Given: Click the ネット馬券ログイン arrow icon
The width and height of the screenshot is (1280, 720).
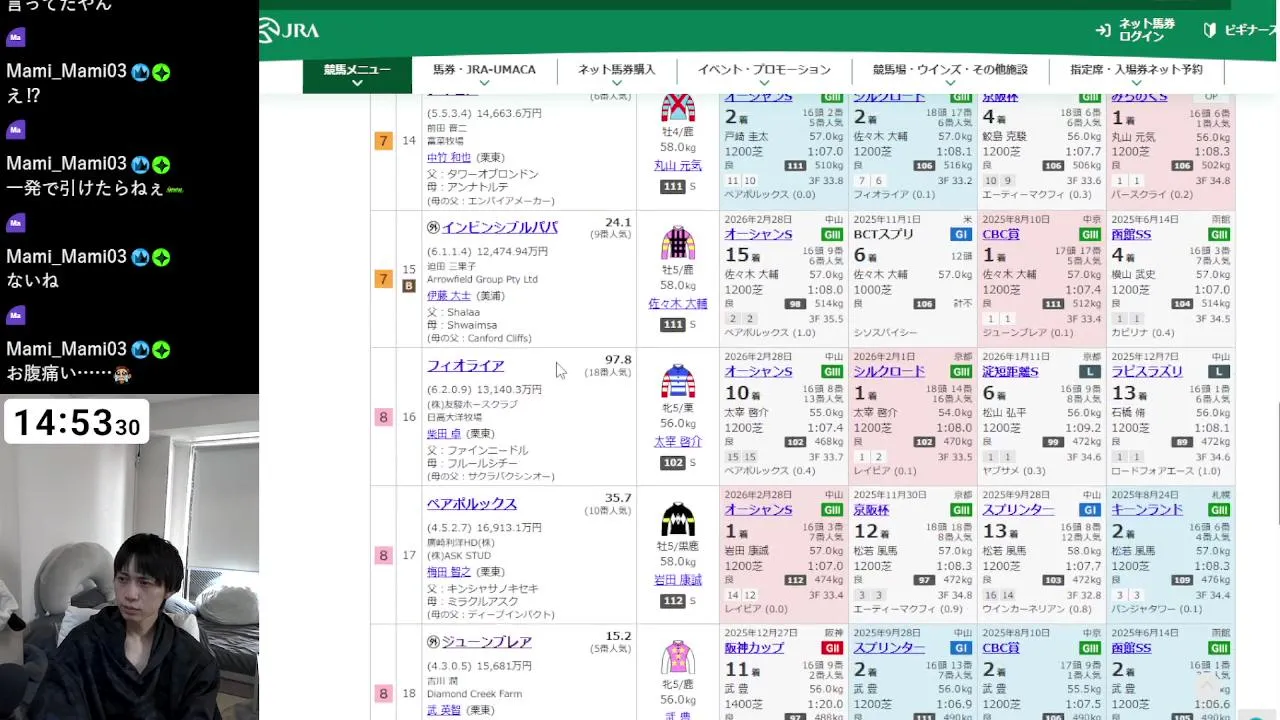Looking at the screenshot, I should point(1103,30).
